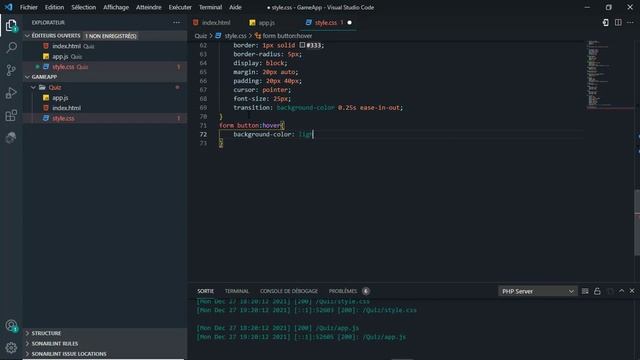Switch to the PROBLÈMES panel tab

coord(343,291)
